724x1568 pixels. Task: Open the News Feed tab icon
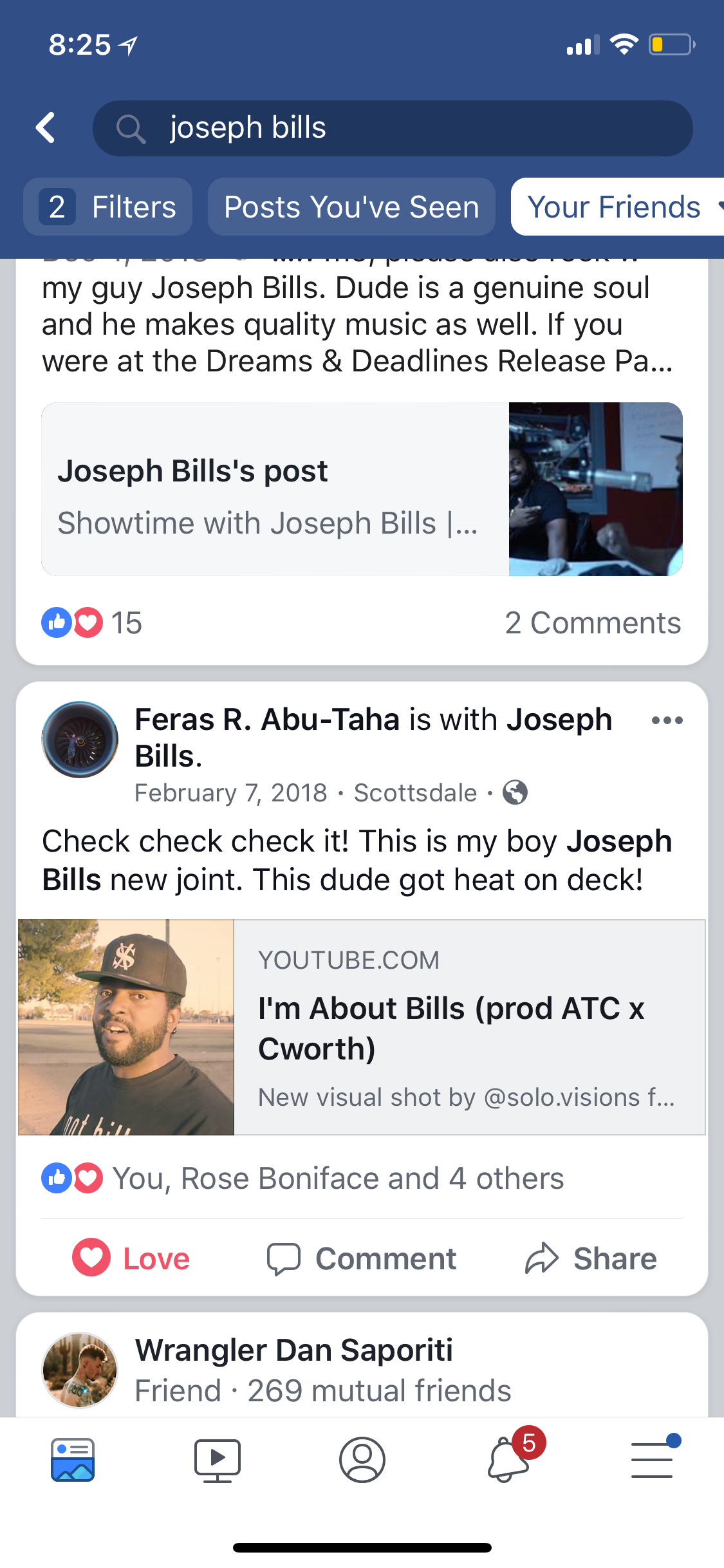pos(73,1459)
